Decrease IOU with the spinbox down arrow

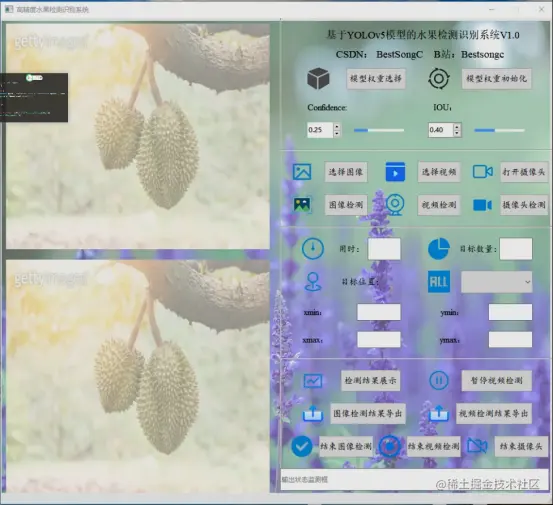[457, 134]
